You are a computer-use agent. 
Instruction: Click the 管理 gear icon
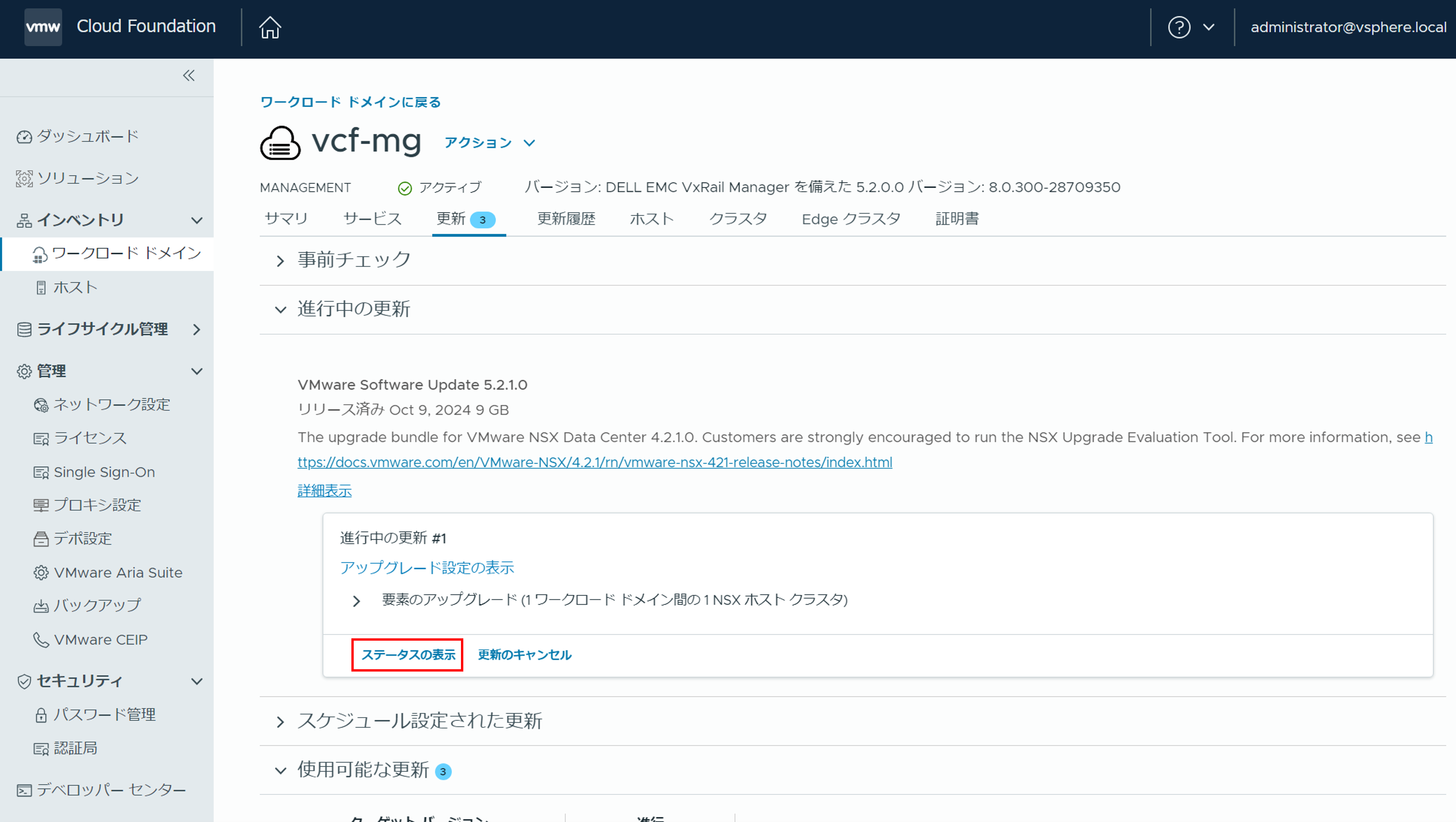click(24, 371)
